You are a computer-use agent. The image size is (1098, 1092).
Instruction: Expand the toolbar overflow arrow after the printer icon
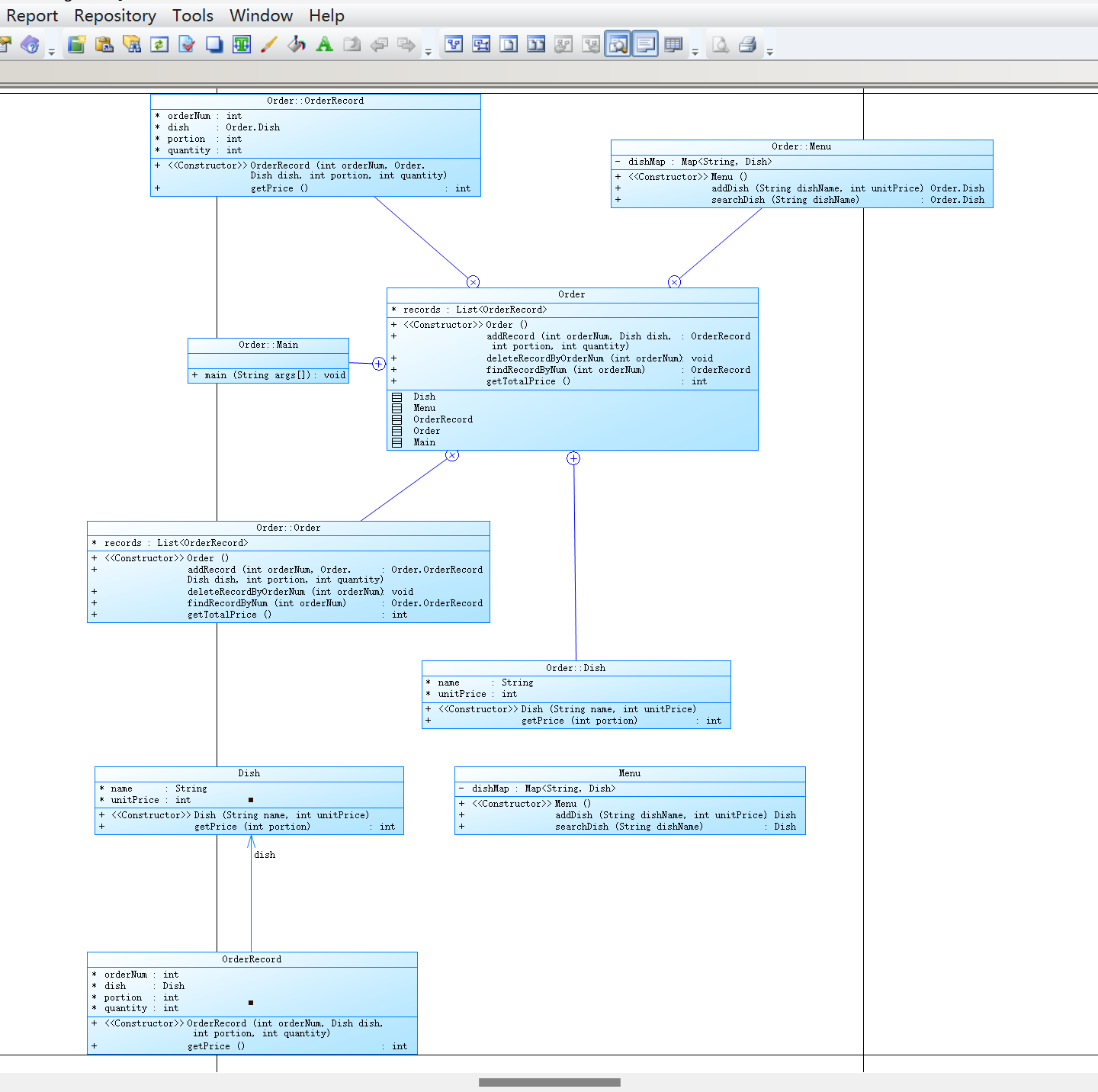769,52
